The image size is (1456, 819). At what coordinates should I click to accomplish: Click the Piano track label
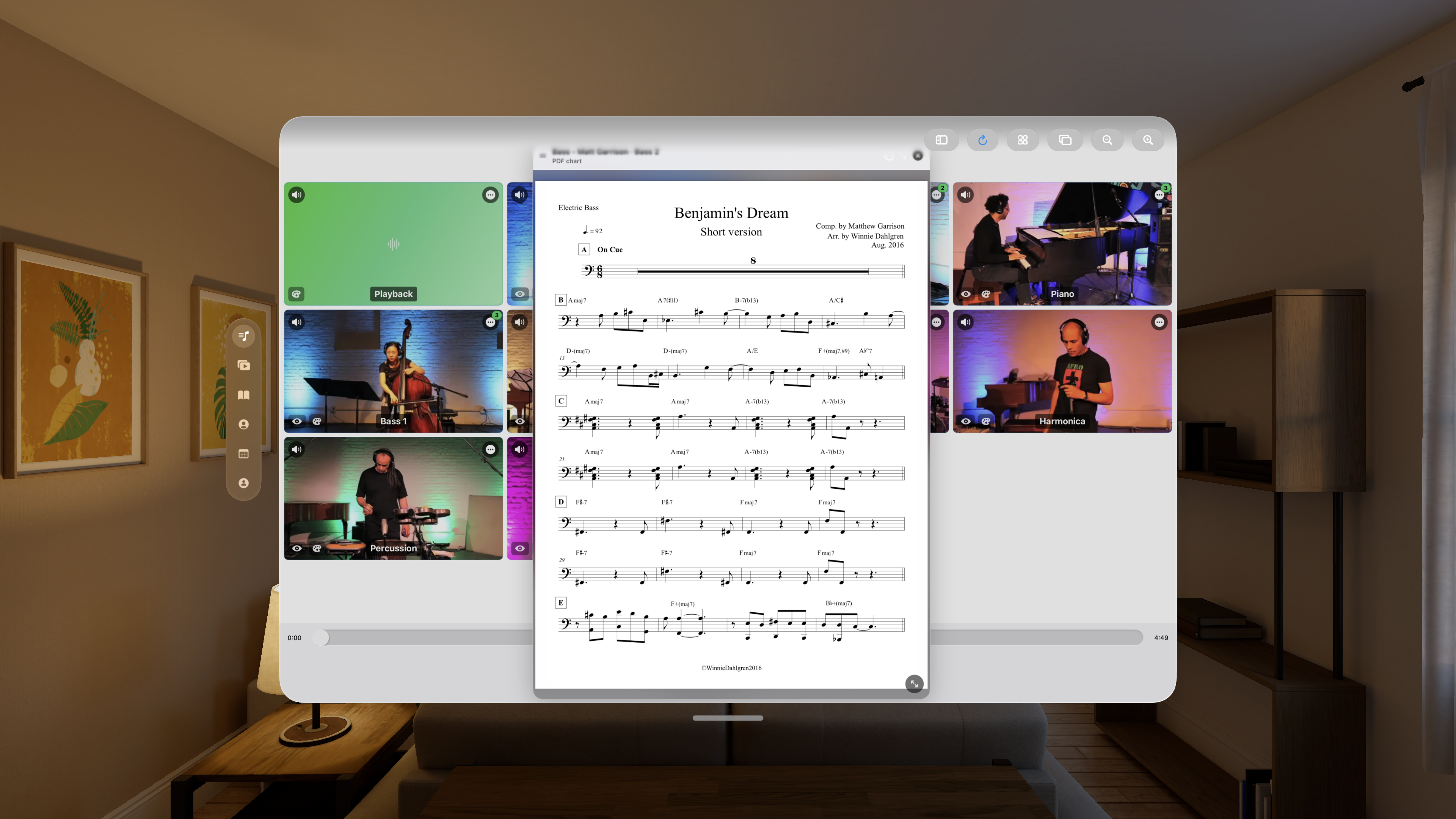point(1062,294)
